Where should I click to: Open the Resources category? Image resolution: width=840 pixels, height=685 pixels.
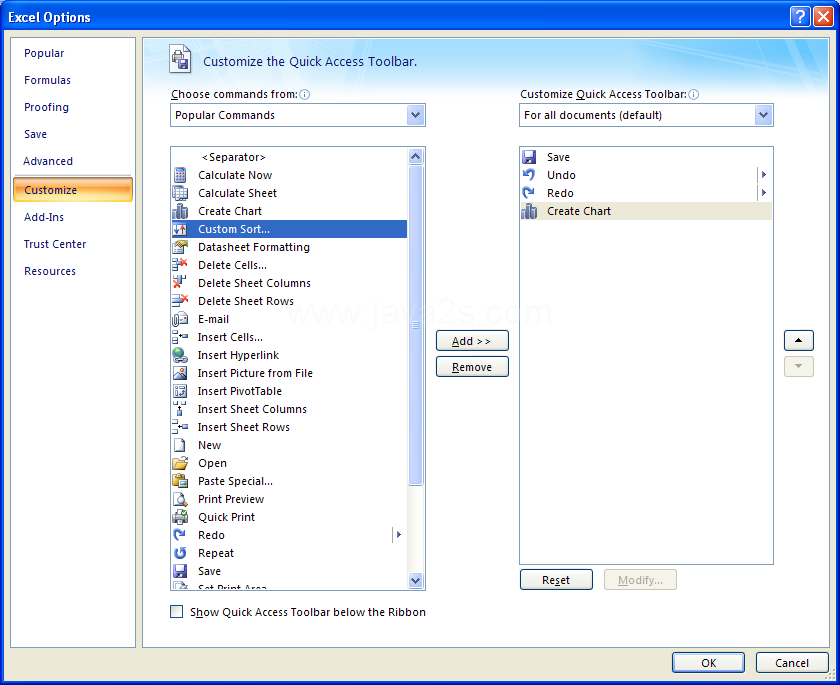50,271
